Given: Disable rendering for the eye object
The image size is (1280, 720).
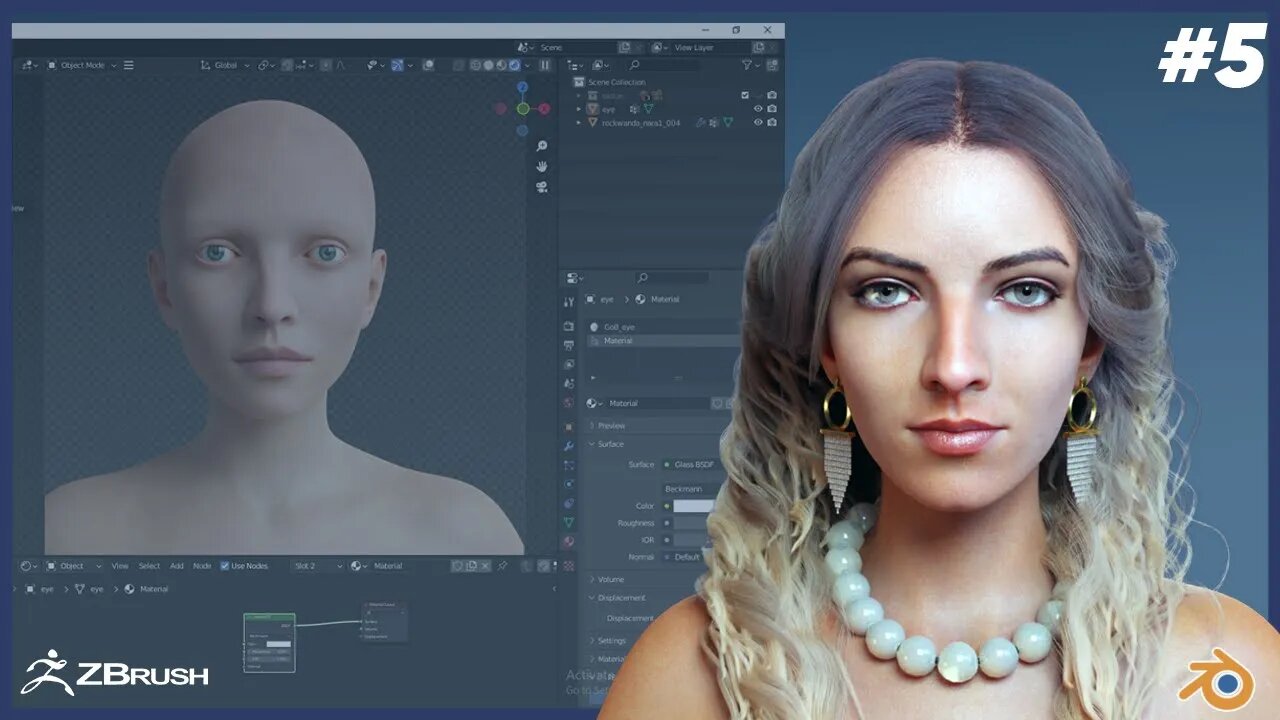Looking at the screenshot, I should pyautogui.click(x=772, y=109).
